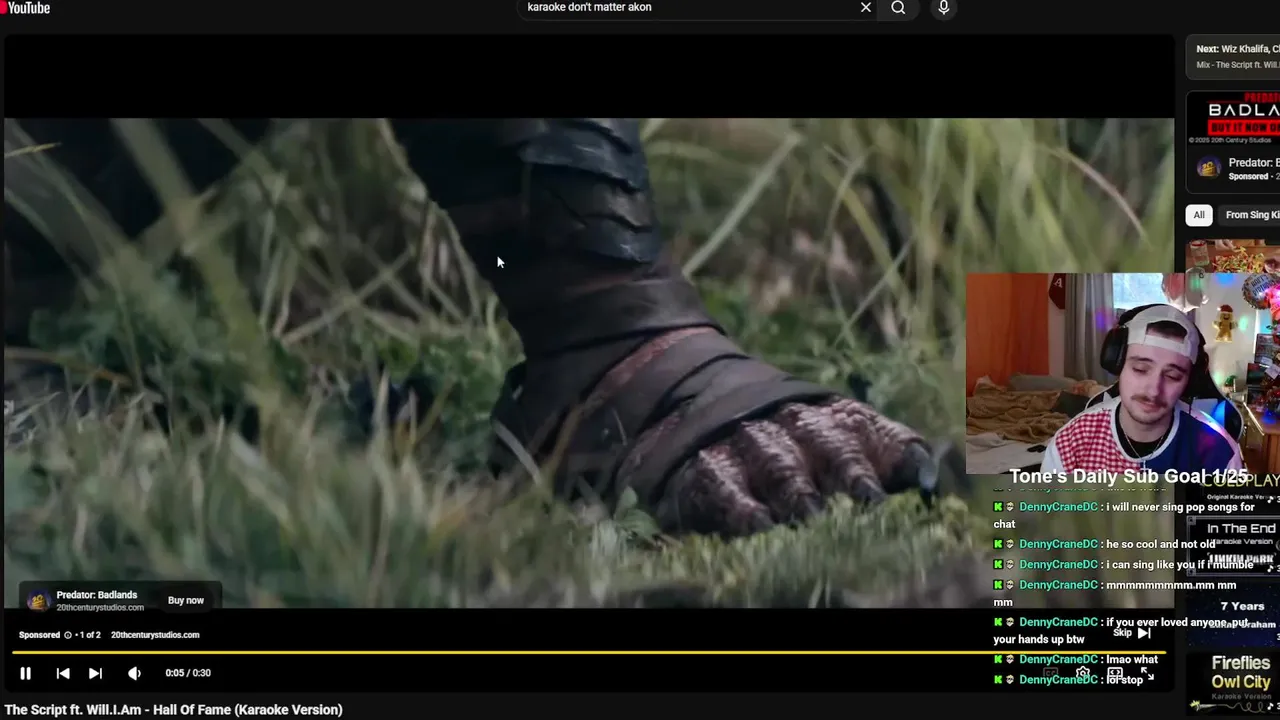The image size is (1280, 720).
Task: Jump to the next video
Action: click(95, 673)
